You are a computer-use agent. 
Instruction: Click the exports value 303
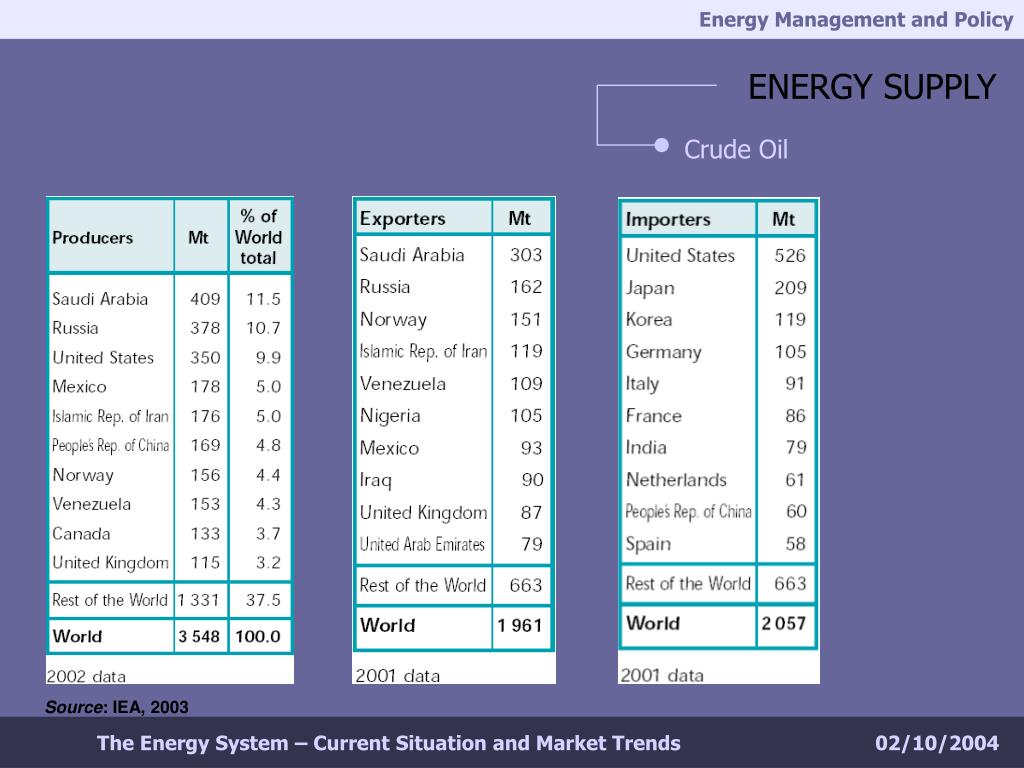[526, 255]
